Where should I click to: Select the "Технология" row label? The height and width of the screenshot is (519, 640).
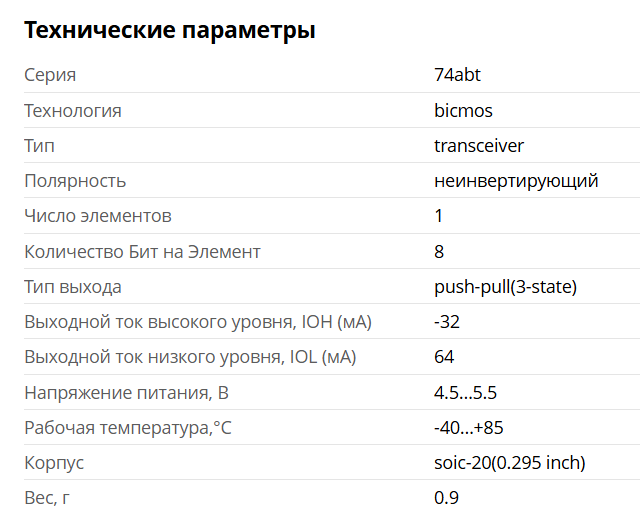[x=73, y=111]
